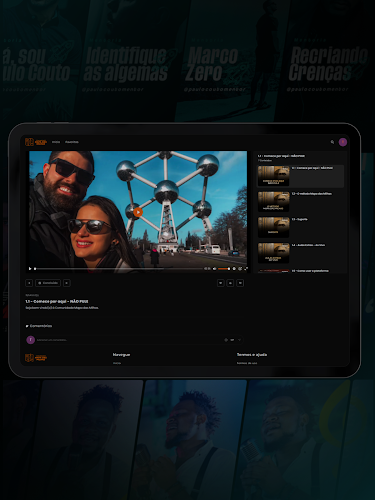This screenshot has width=375, height=500.
Task: Open Início in top navigation
Action: 56,142
